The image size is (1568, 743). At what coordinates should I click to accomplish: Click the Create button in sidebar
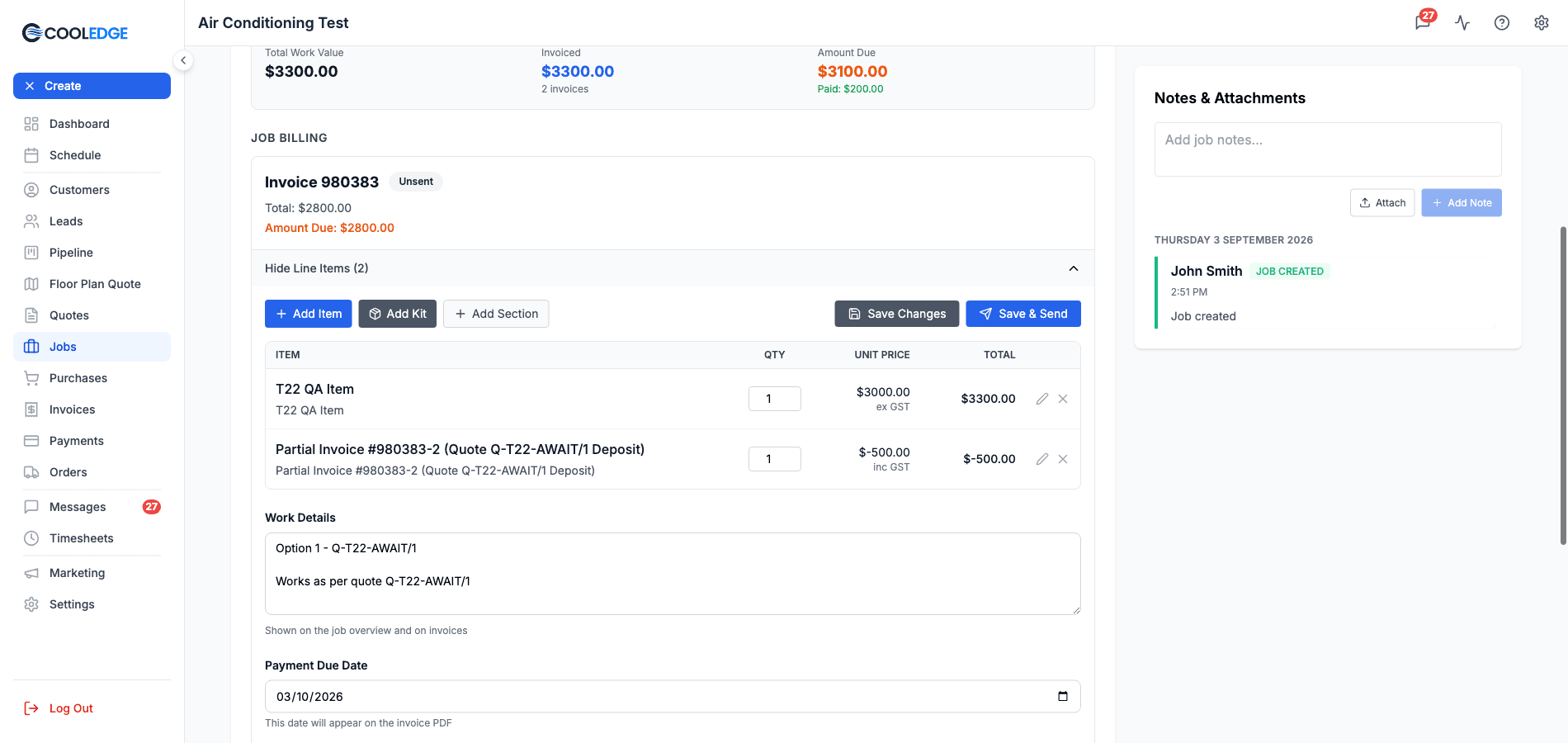coord(92,86)
